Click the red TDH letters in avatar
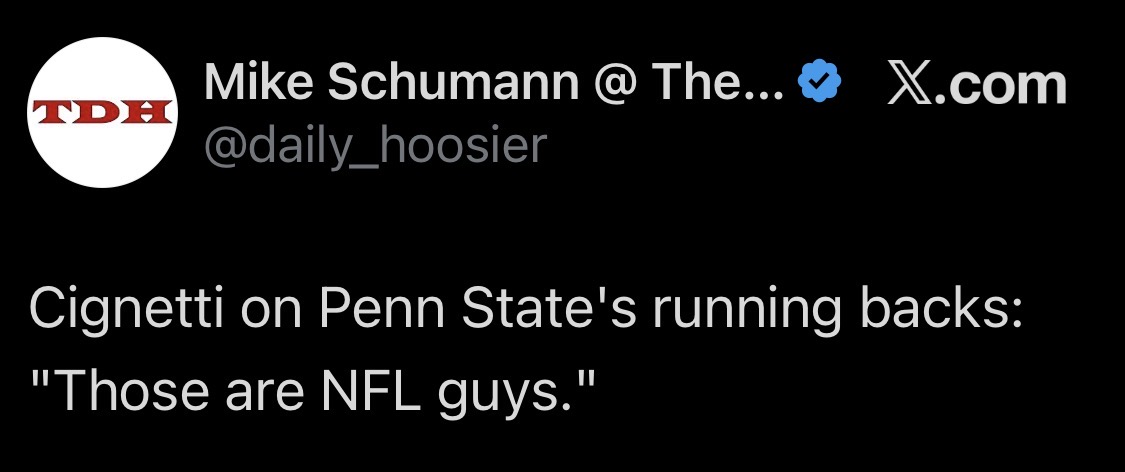The image size is (1125, 472). (x=101, y=109)
